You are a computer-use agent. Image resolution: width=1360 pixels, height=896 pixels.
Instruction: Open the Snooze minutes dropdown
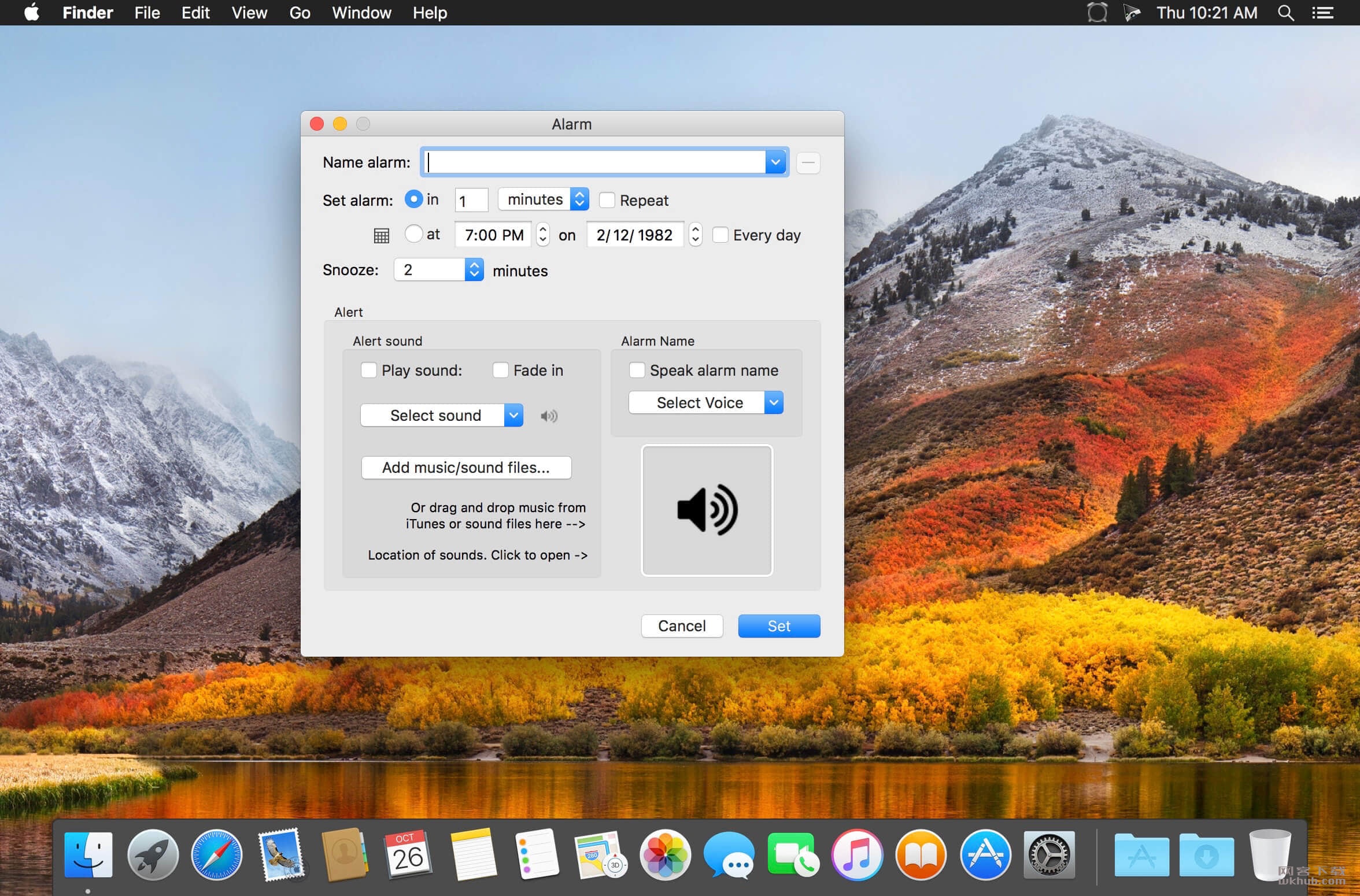(438, 270)
